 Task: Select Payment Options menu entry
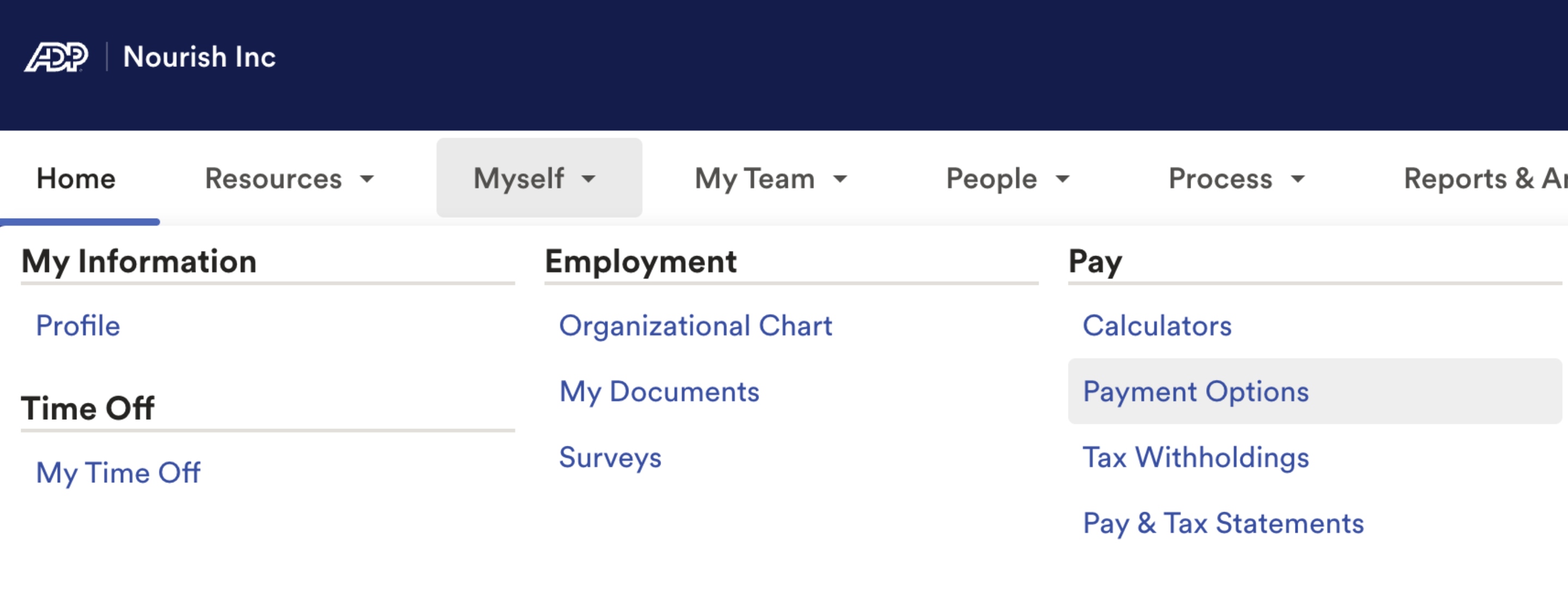[1195, 392]
